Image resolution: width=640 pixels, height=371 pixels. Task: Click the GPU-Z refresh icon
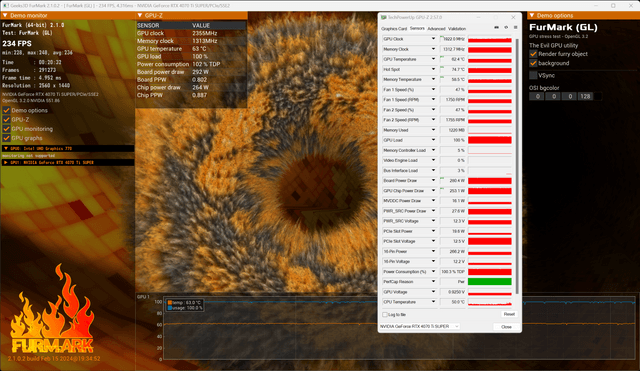(x=506, y=27)
